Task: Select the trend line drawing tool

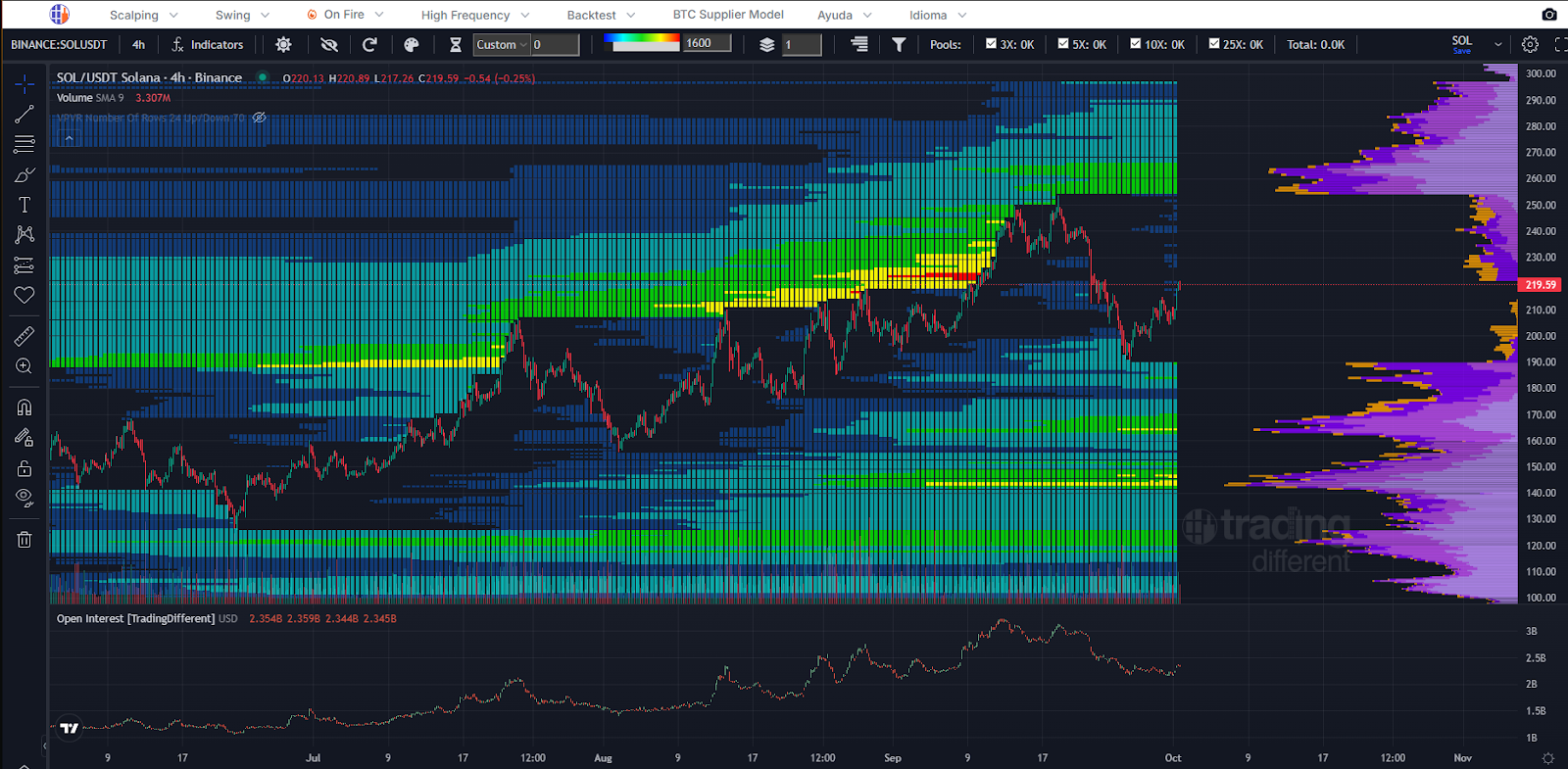Action: (x=24, y=115)
